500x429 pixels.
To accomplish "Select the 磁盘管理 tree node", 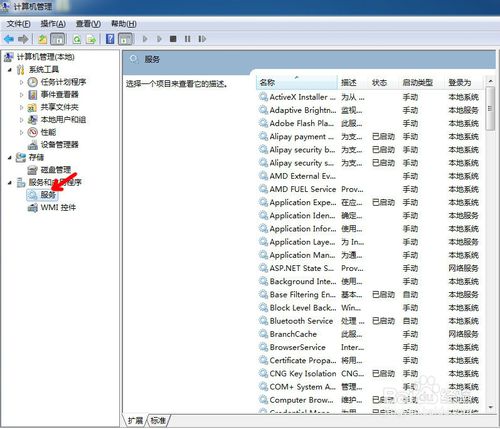I will 55,170.
